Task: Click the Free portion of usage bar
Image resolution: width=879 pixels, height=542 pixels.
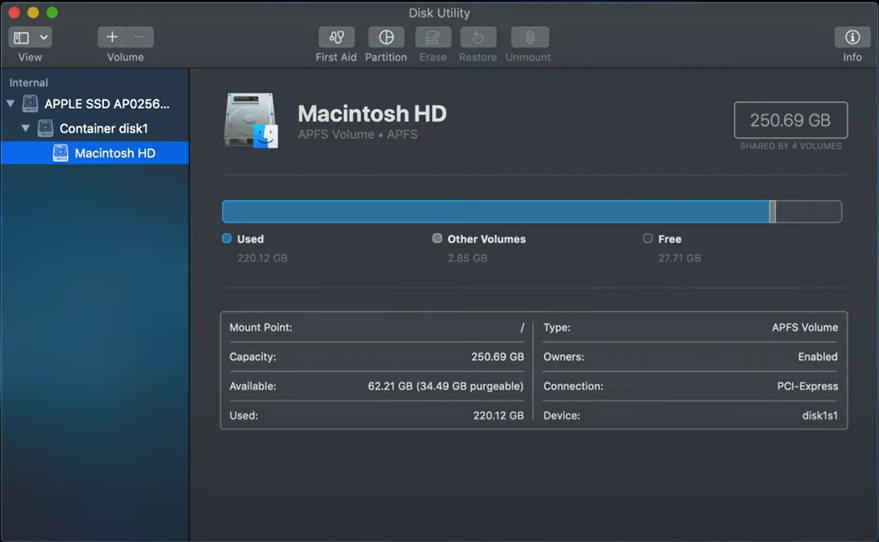Action: tap(809, 212)
